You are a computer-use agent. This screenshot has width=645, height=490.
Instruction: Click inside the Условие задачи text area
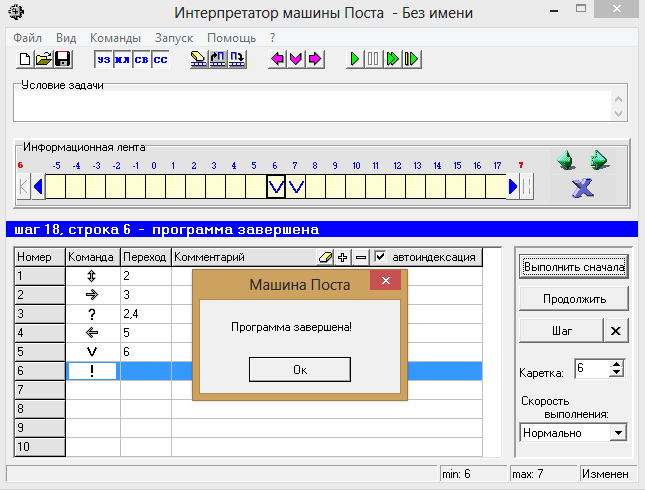tap(313, 106)
